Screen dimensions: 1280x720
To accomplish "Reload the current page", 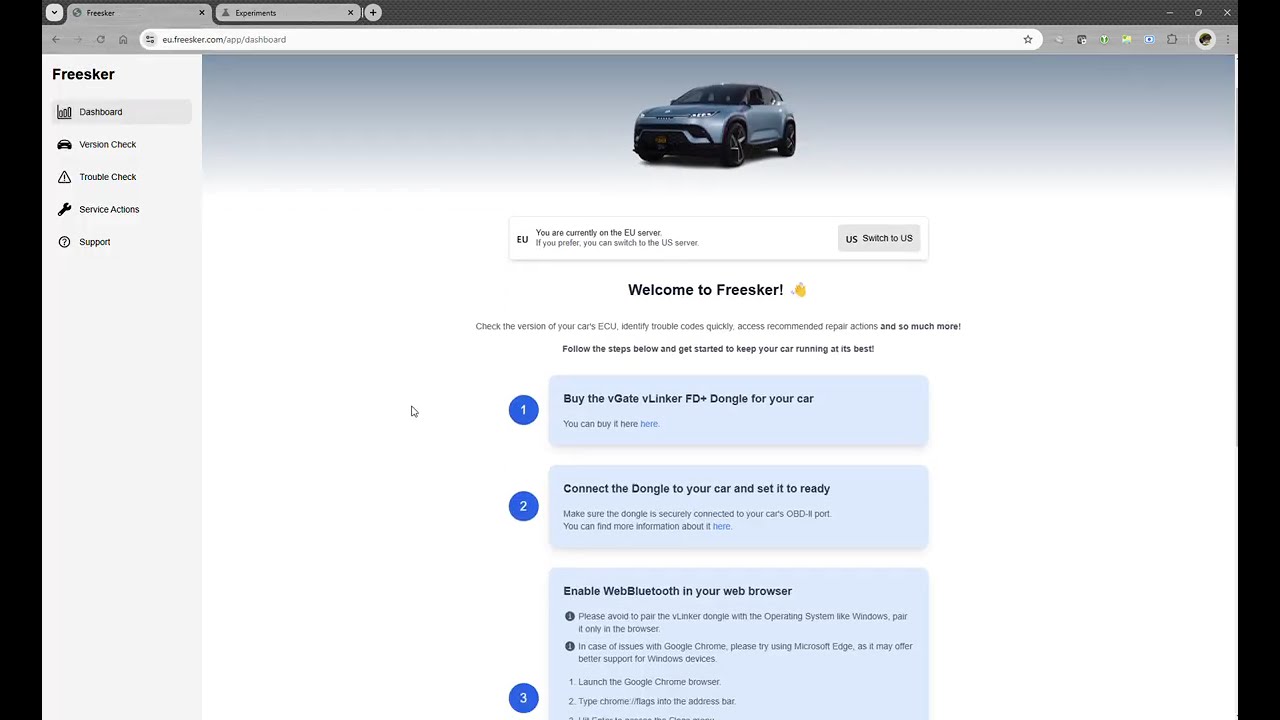I will coord(100,39).
